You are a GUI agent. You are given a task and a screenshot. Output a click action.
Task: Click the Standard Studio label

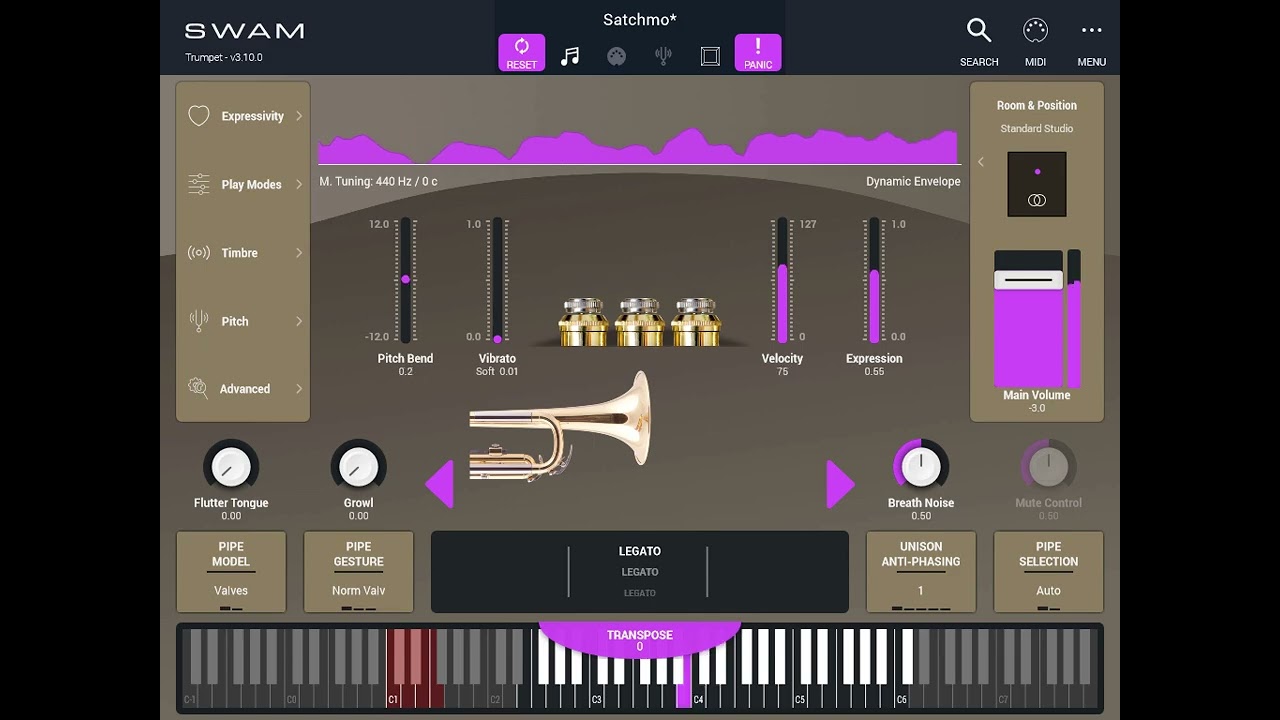pyautogui.click(x=1037, y=128)
